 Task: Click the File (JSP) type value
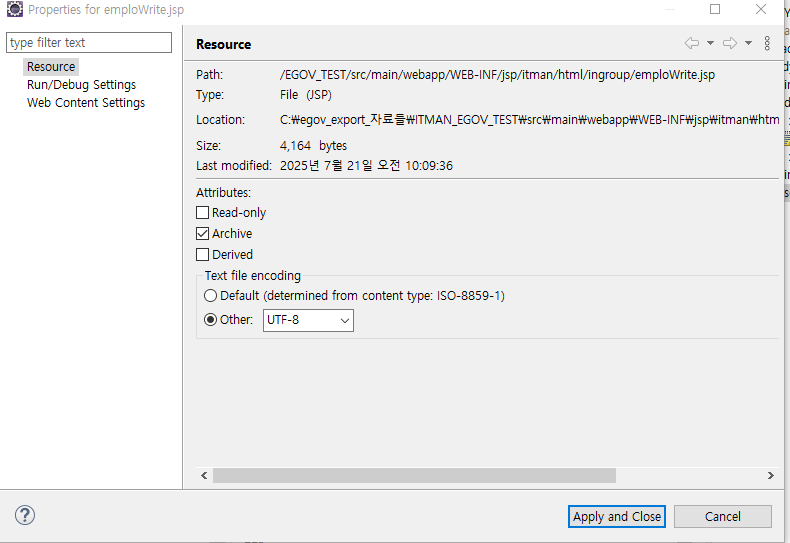pos(306,95)
